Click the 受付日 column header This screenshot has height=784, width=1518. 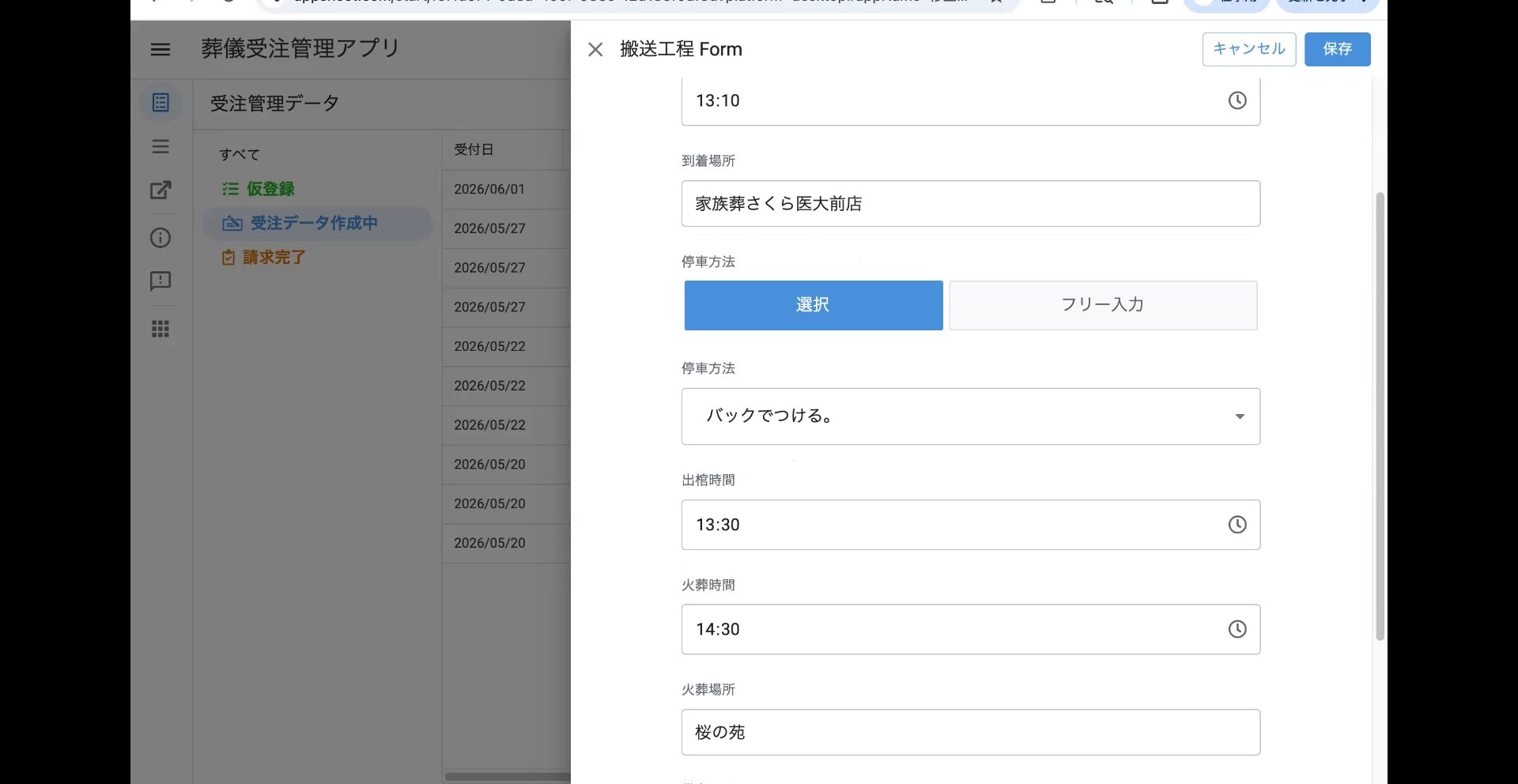(474, 149)
